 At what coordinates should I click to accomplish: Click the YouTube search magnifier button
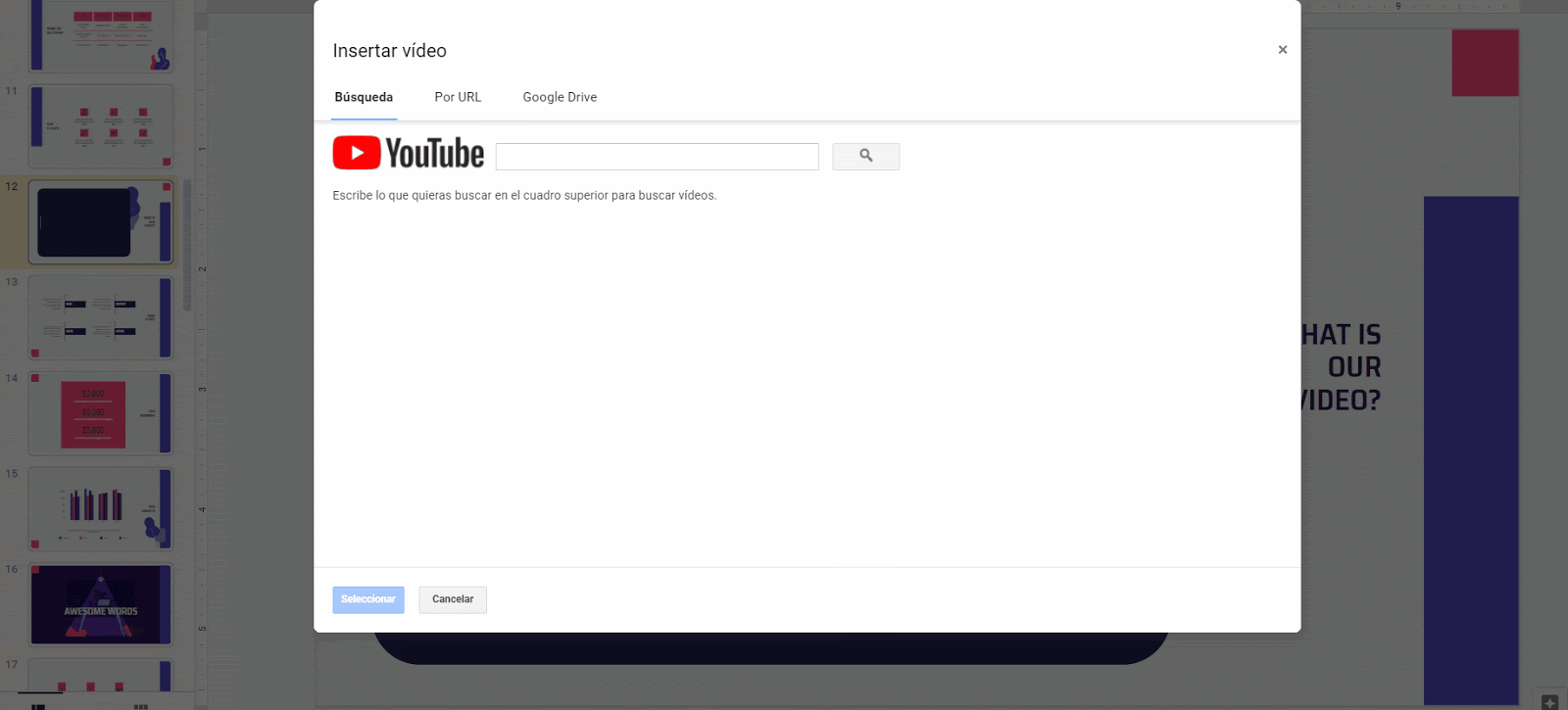coord(865,157)
